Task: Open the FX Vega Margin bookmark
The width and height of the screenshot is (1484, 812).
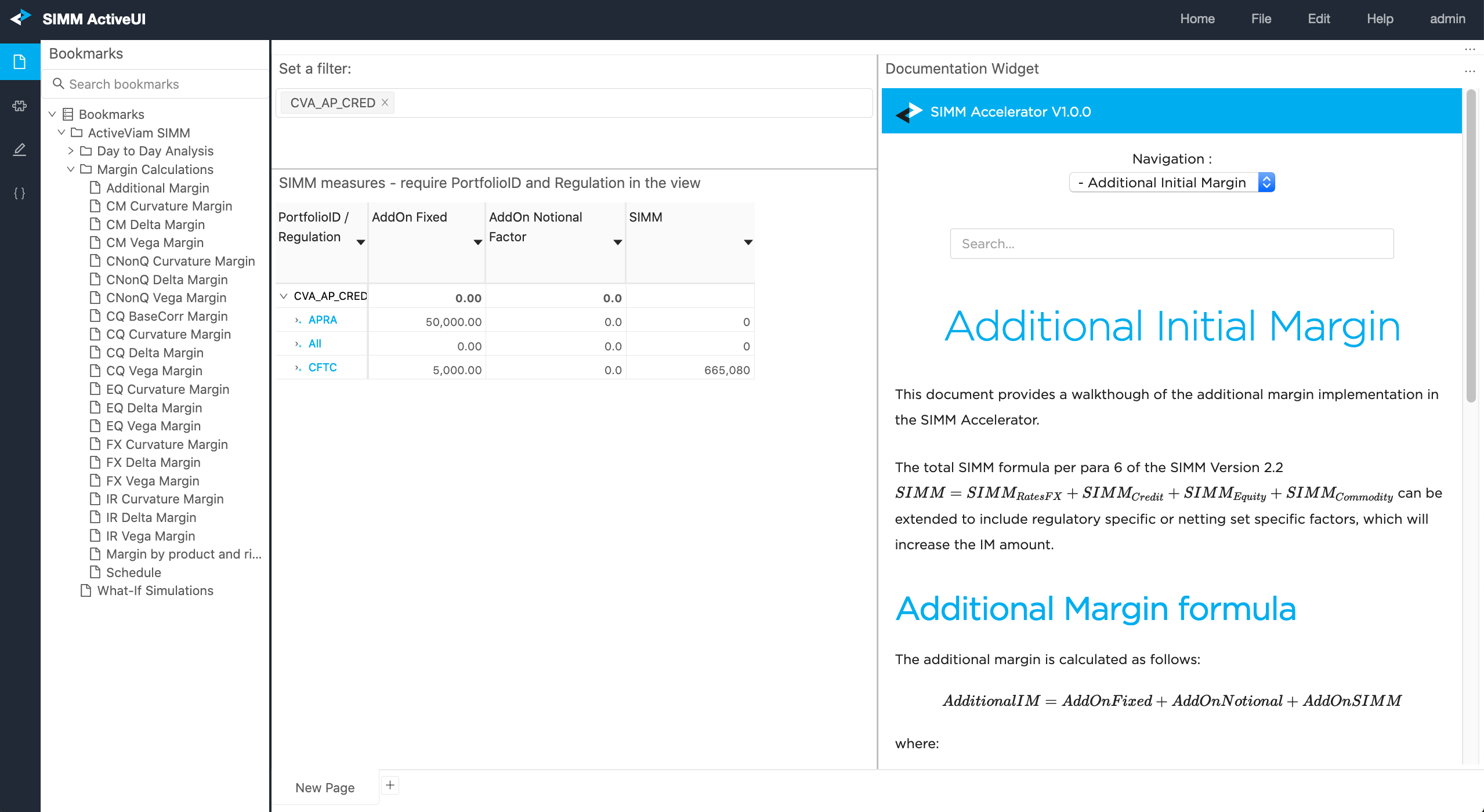Action: pyautogui.click(x=153, y=481)
